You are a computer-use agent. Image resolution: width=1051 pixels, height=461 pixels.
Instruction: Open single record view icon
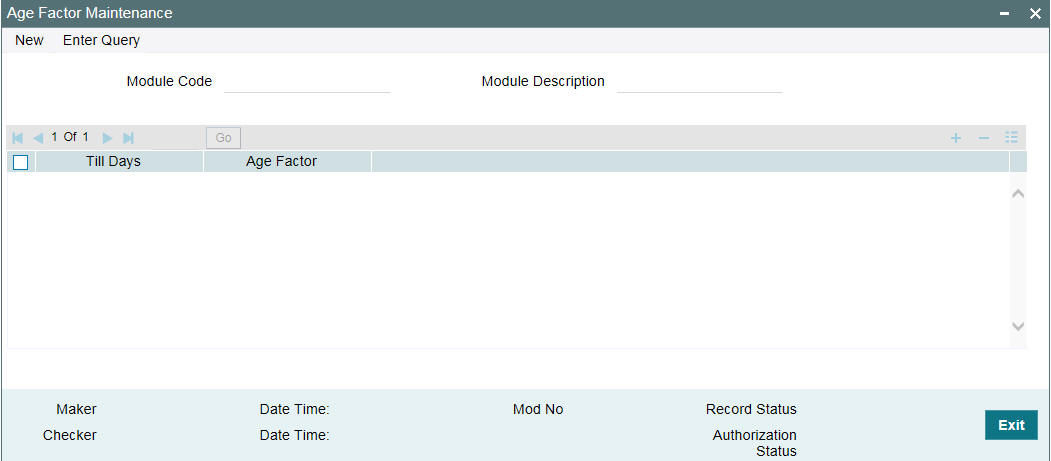pos(1011,138)
